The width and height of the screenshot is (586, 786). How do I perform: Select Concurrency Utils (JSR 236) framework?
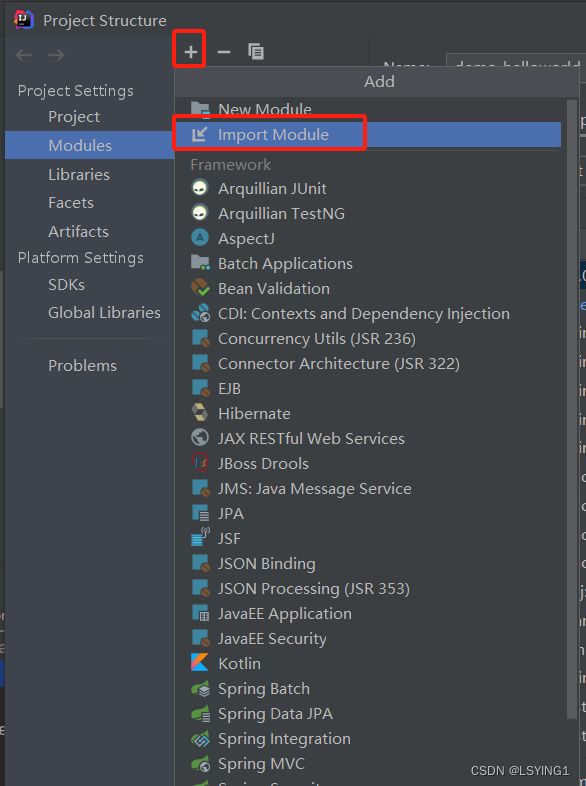click(x=368, y=338)
